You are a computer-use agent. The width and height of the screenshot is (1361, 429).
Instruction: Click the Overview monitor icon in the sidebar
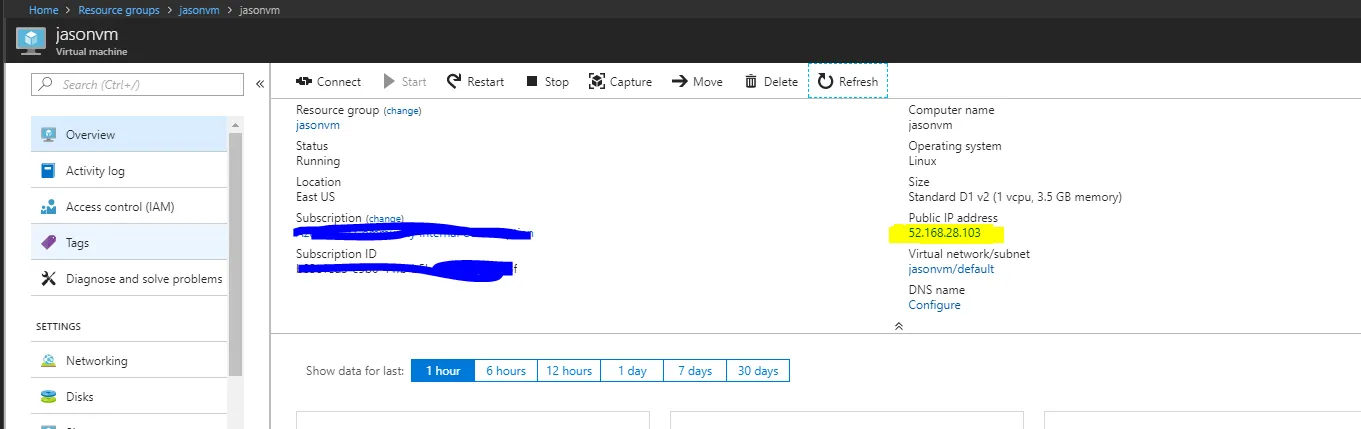[x=48, y=134]
